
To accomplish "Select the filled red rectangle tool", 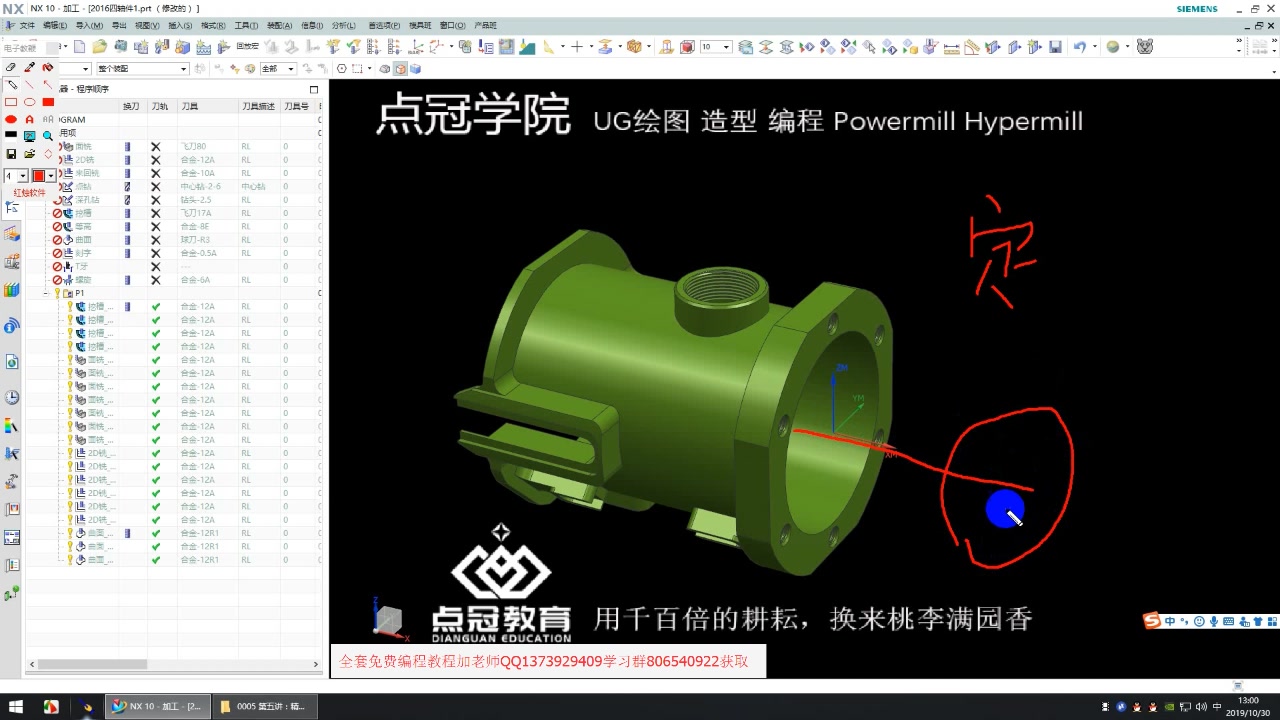I will (x=47, y=102).
